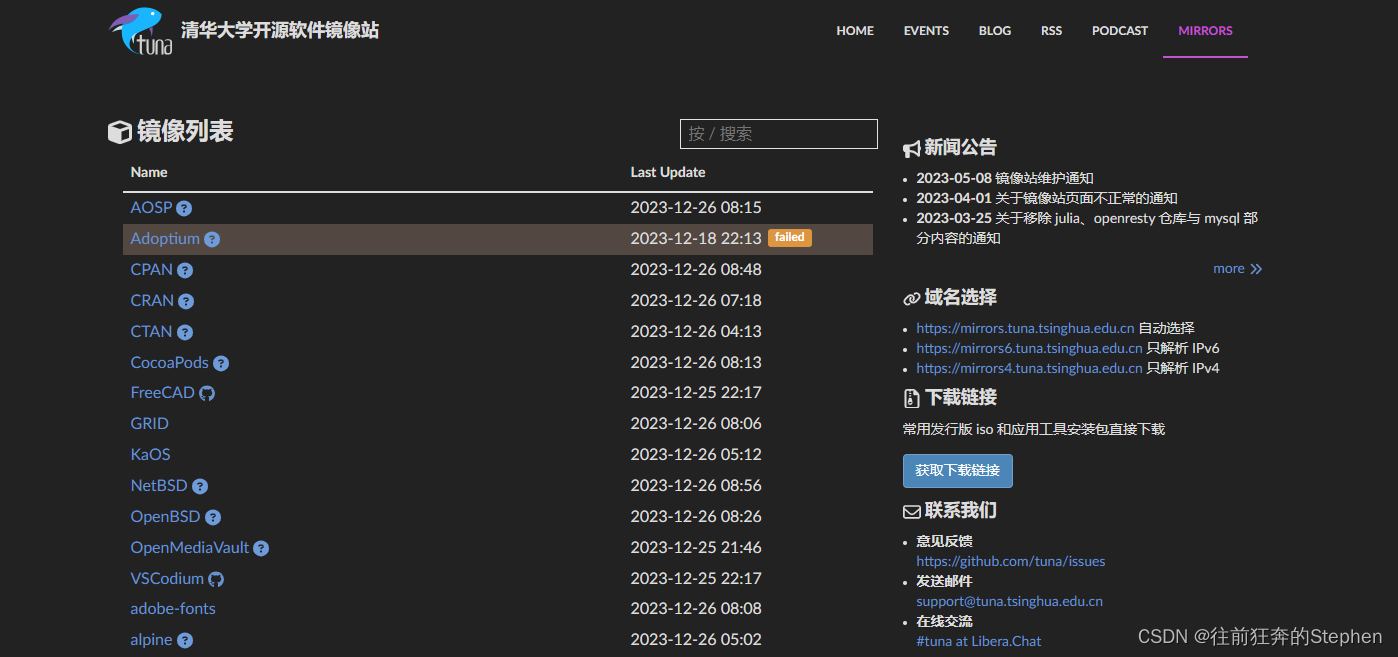The image size is (1398, 657).
Task: Open the mirrors6 IPv6 domain link
Action: click(1029, 349)
